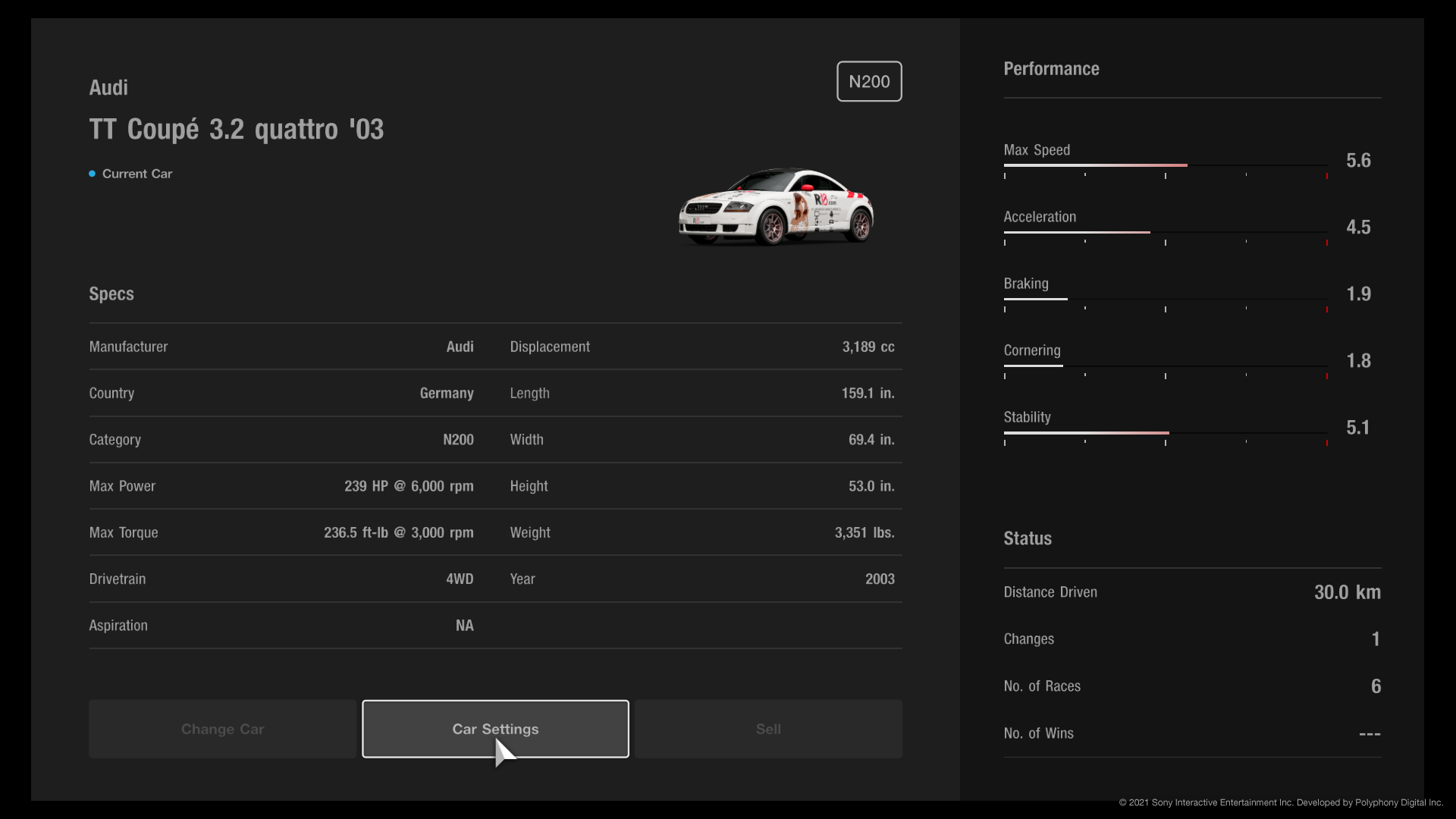Screen dimensions: 1456x819
Task: Click the Audi brand heading
Action: [x=108, y=88]
